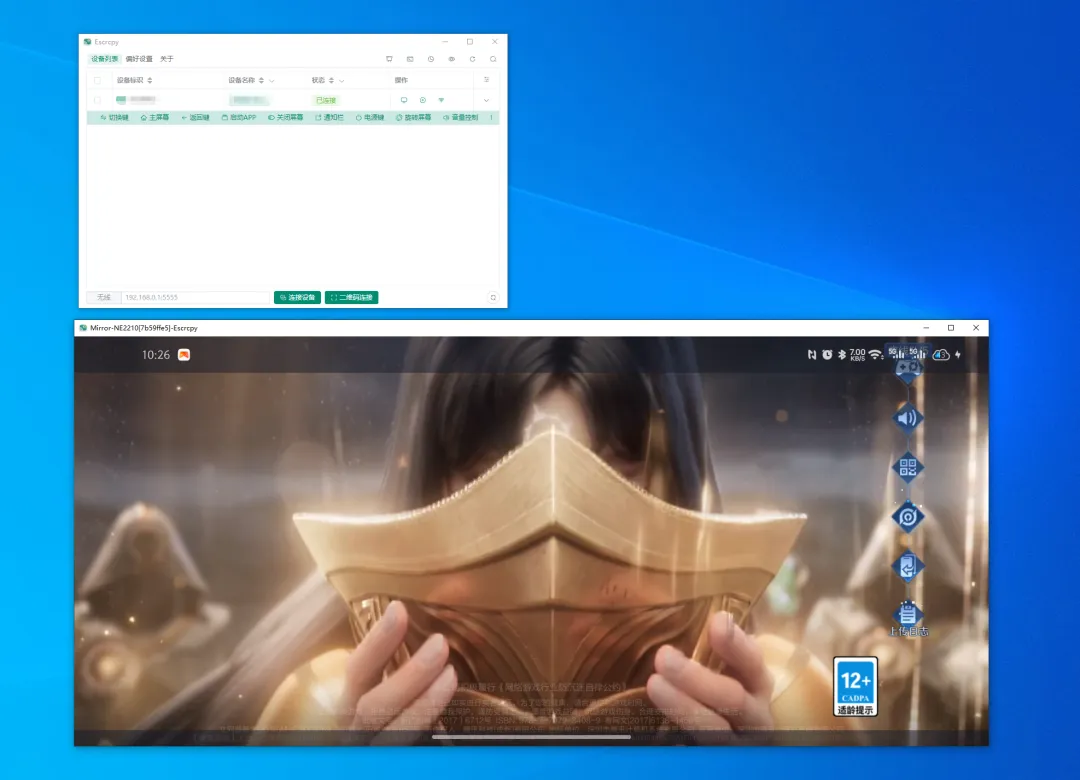Click the eye icon in top toolbar

451,59
